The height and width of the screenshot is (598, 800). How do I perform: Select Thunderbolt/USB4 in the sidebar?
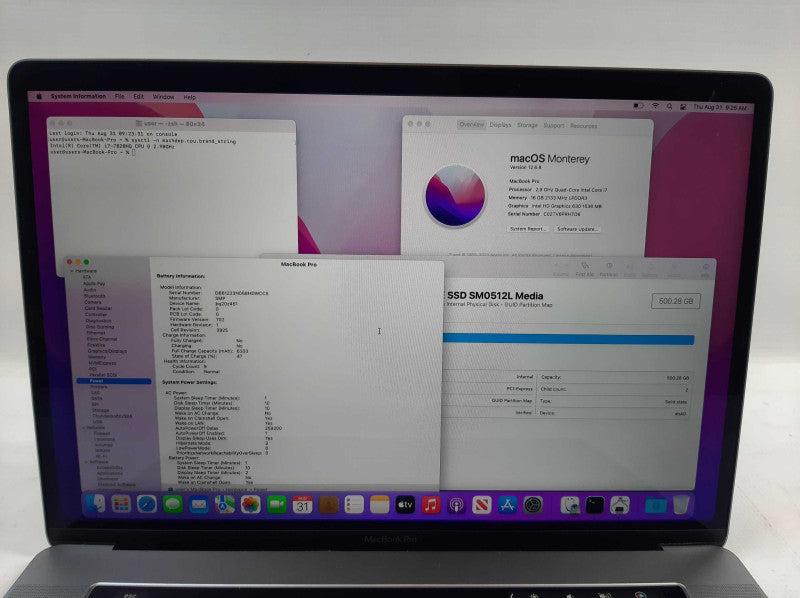tap(112, 416)
